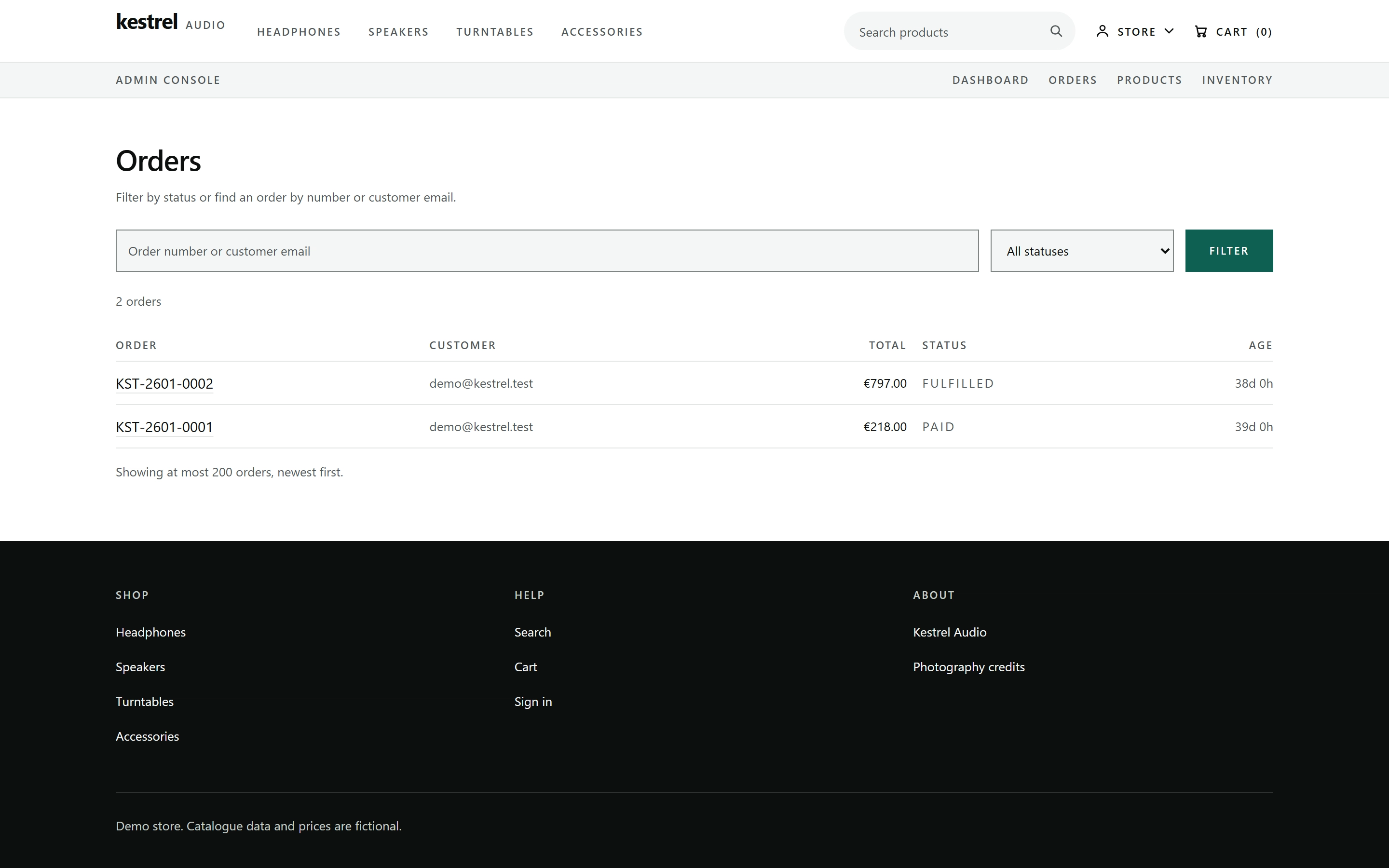Open order KST-2601-0001
Viewport: 1389px width, 868px height.
[164, 427]
